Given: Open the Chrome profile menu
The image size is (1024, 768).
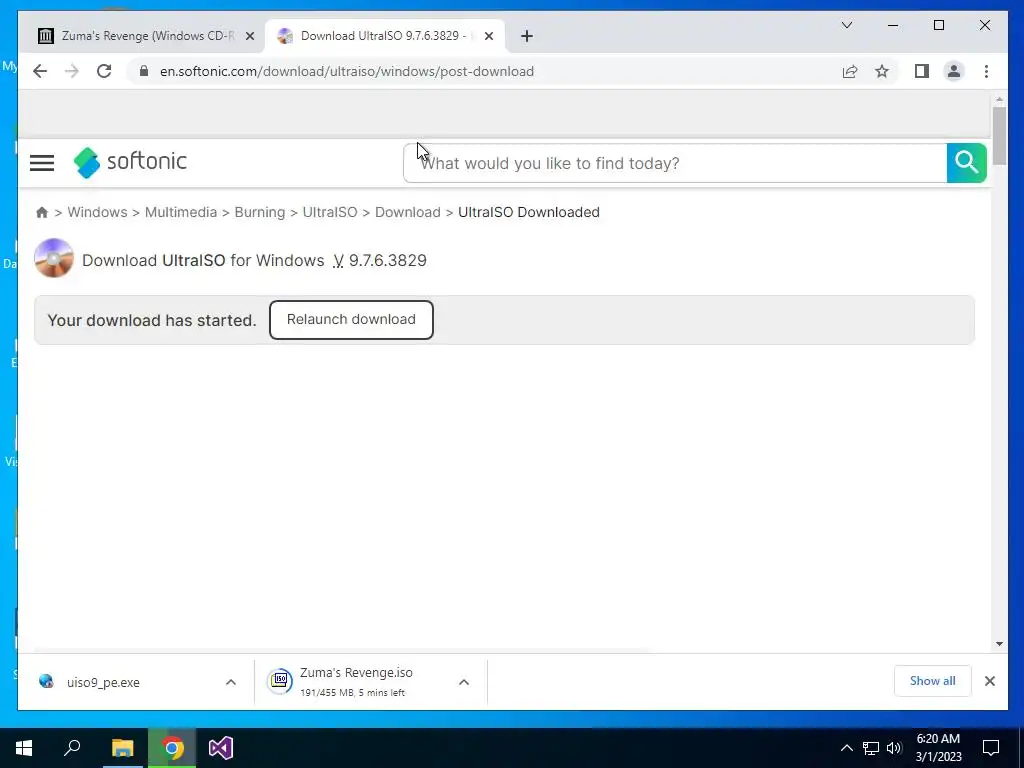Looking at the screenshot, I should pos(953,71).
